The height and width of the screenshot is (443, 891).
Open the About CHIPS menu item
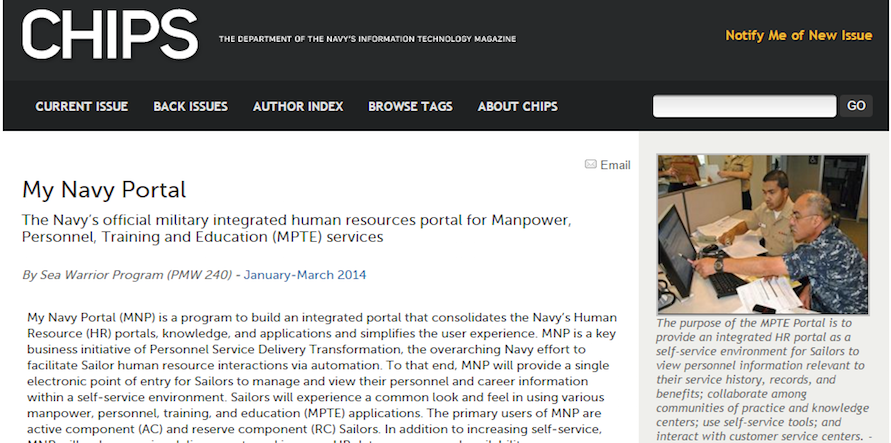pos(518,106)
